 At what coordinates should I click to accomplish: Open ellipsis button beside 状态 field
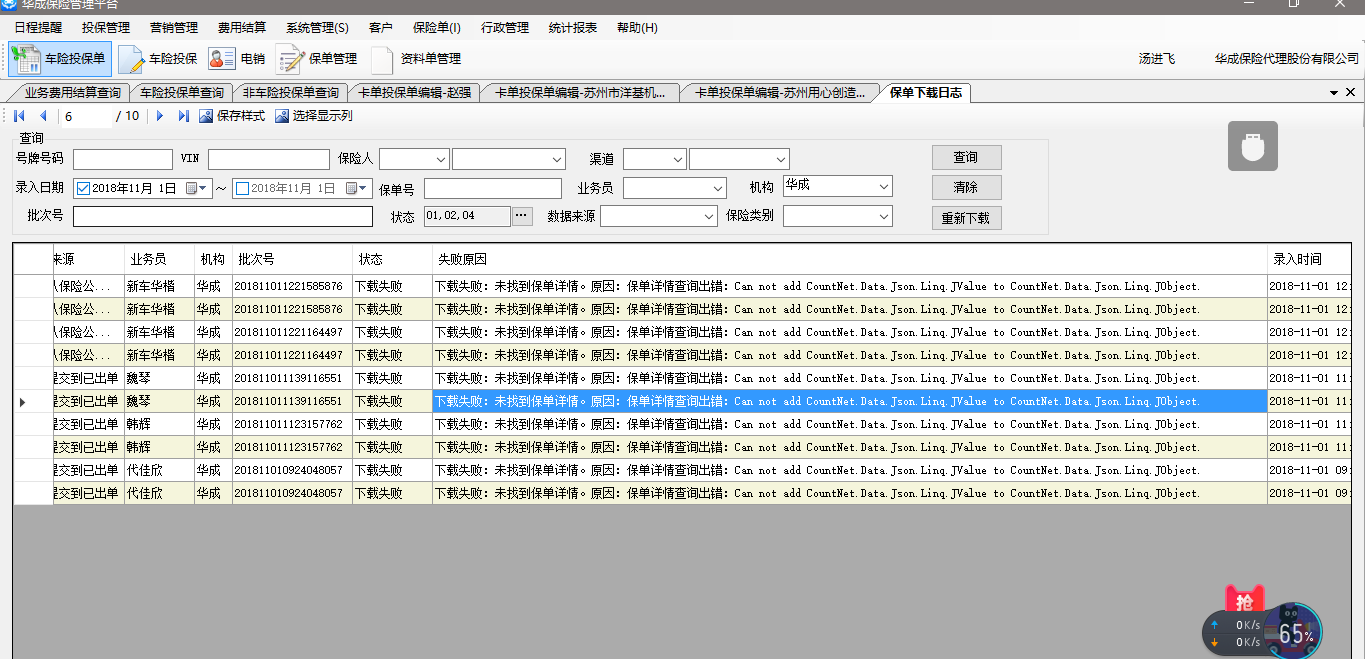[x=522, y=216]
